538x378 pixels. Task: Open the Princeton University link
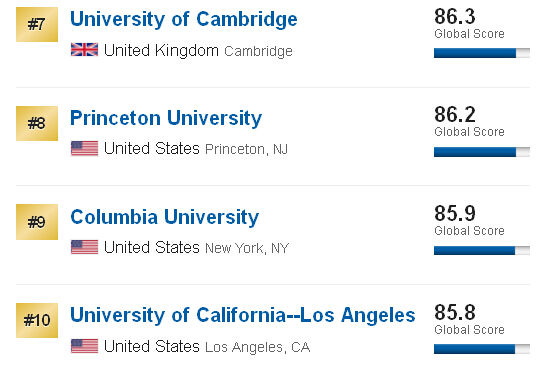click(166, 118)
